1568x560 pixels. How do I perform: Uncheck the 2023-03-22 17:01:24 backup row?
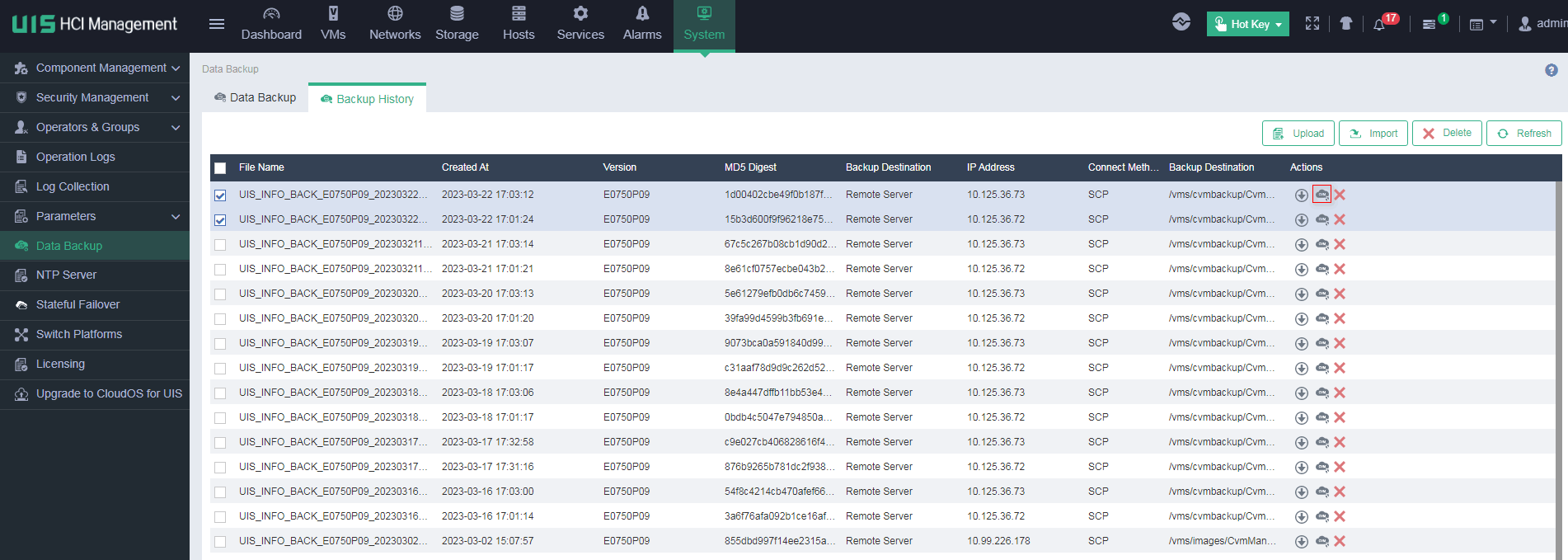220,220
